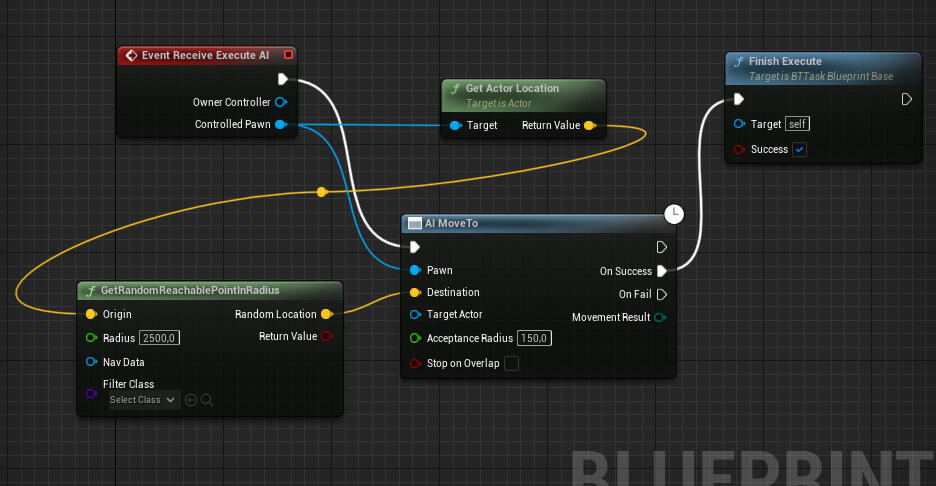This screenshot has height=486, width=936.
Task: Click the Radius value field 2500,0
Action: (x=159, y=338)
